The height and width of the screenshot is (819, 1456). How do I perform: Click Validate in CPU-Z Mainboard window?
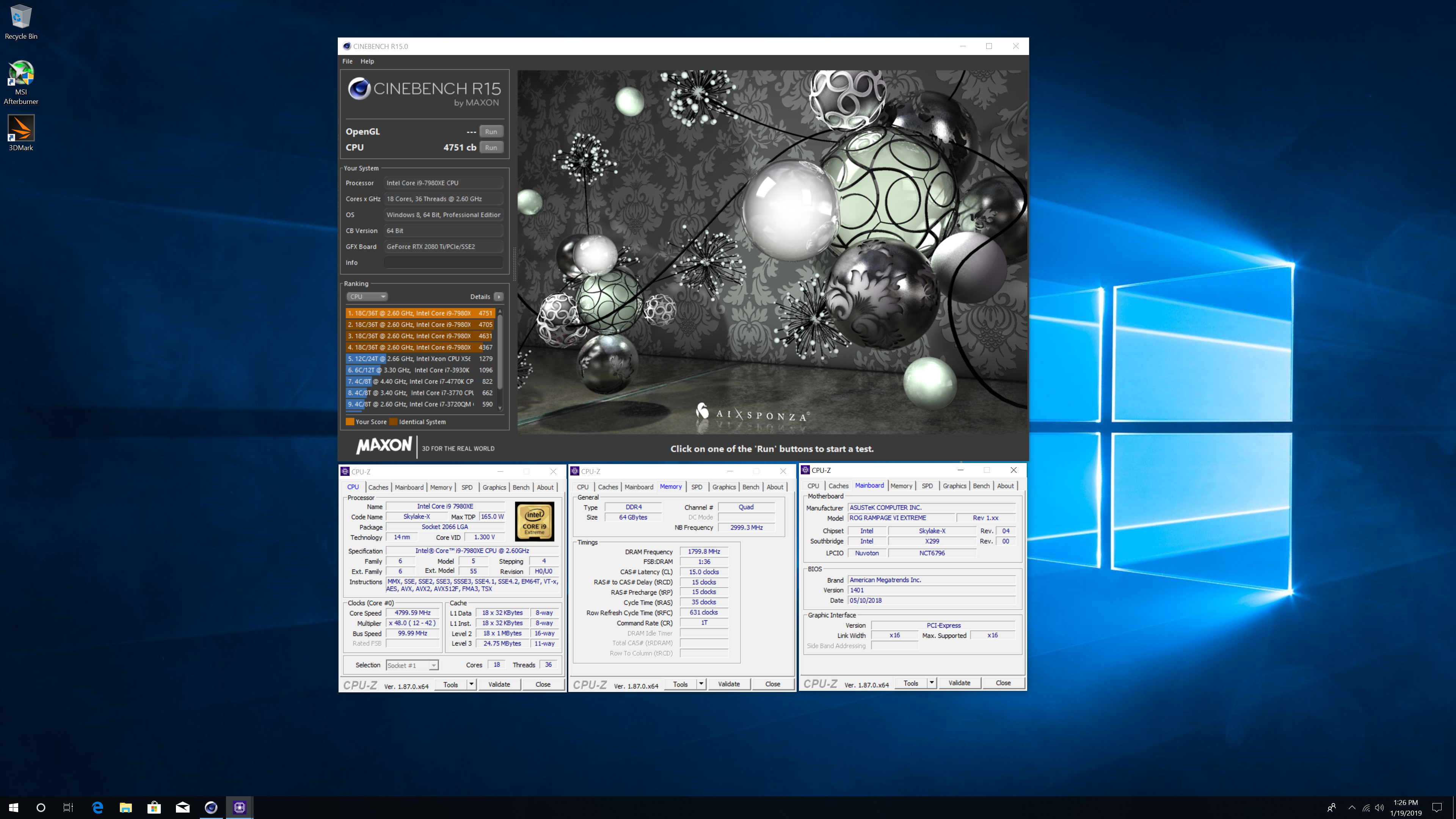pyautogui.click(x=959, y=683)
